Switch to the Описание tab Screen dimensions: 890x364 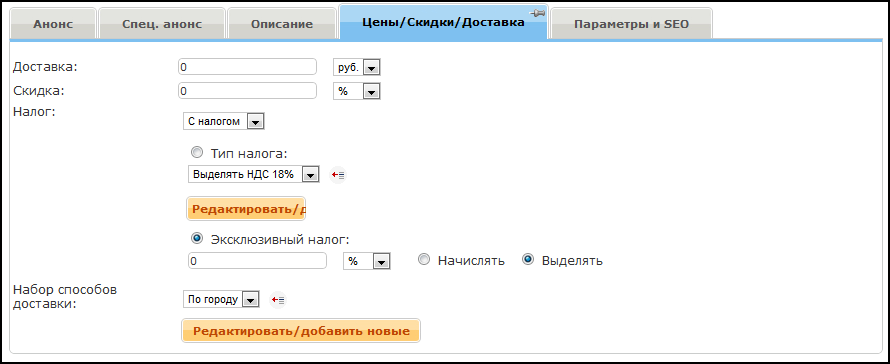click(283, 24)
